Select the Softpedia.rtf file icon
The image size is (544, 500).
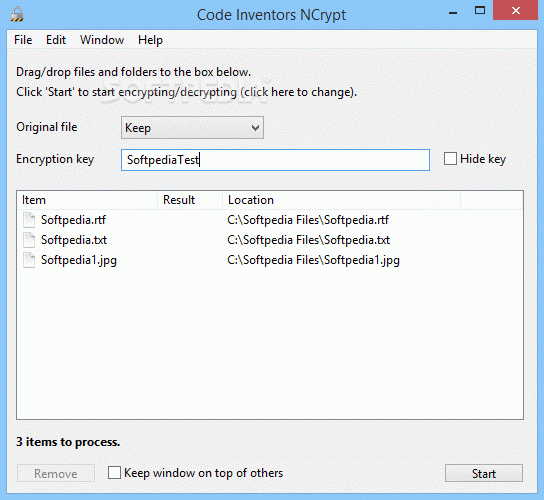pyautogui.click(x=29, y=220)
